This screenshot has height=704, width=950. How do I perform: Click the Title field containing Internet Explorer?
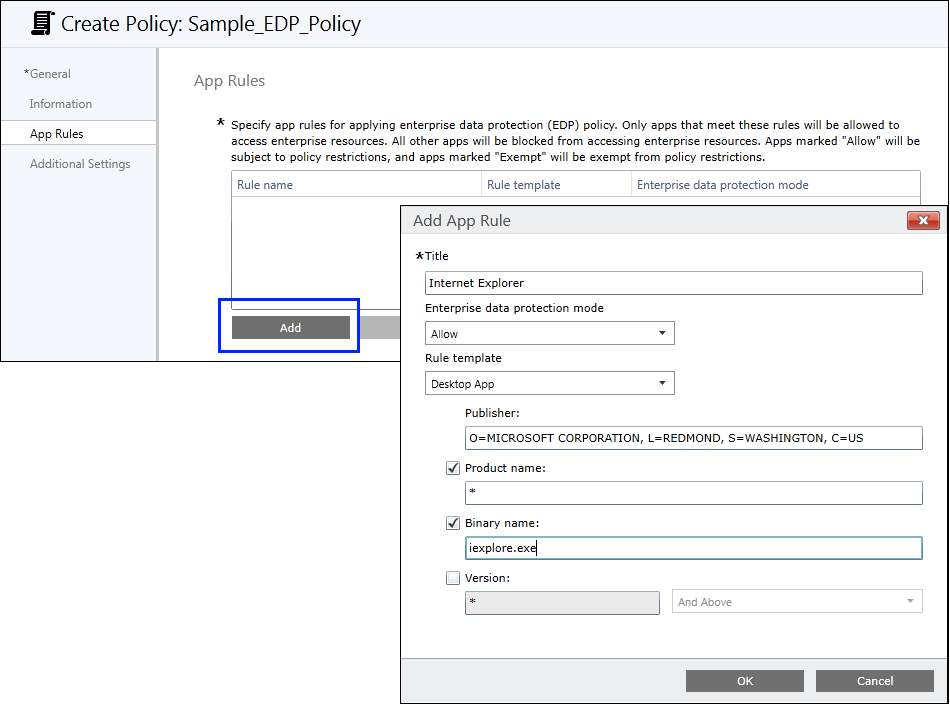673,283
